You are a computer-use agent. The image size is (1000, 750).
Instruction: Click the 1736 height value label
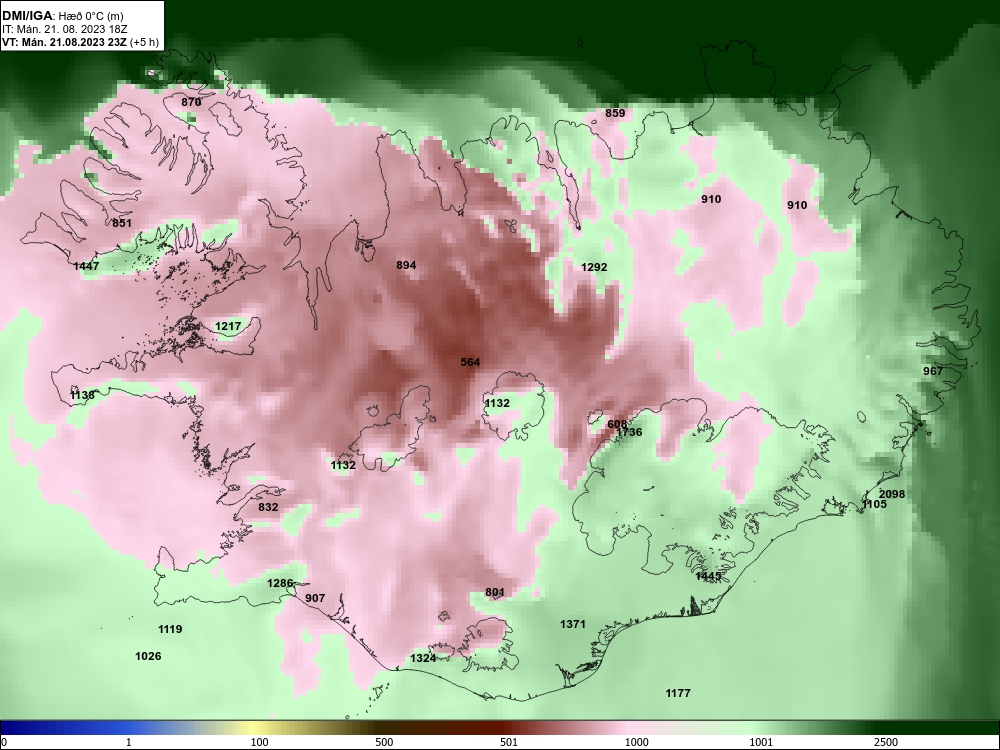pos(629,432)
